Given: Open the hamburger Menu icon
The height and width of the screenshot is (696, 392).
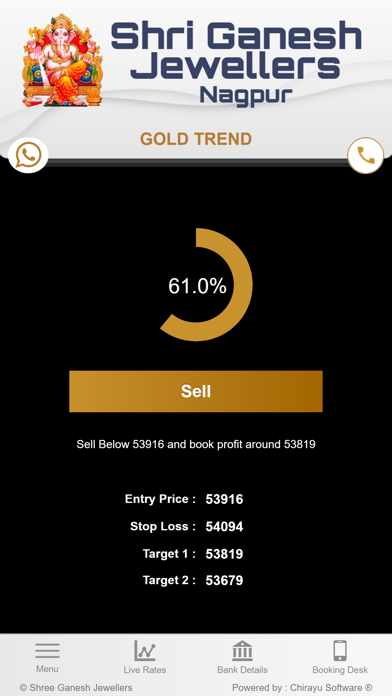Looking at the screenshot, I should pos(48,651).
